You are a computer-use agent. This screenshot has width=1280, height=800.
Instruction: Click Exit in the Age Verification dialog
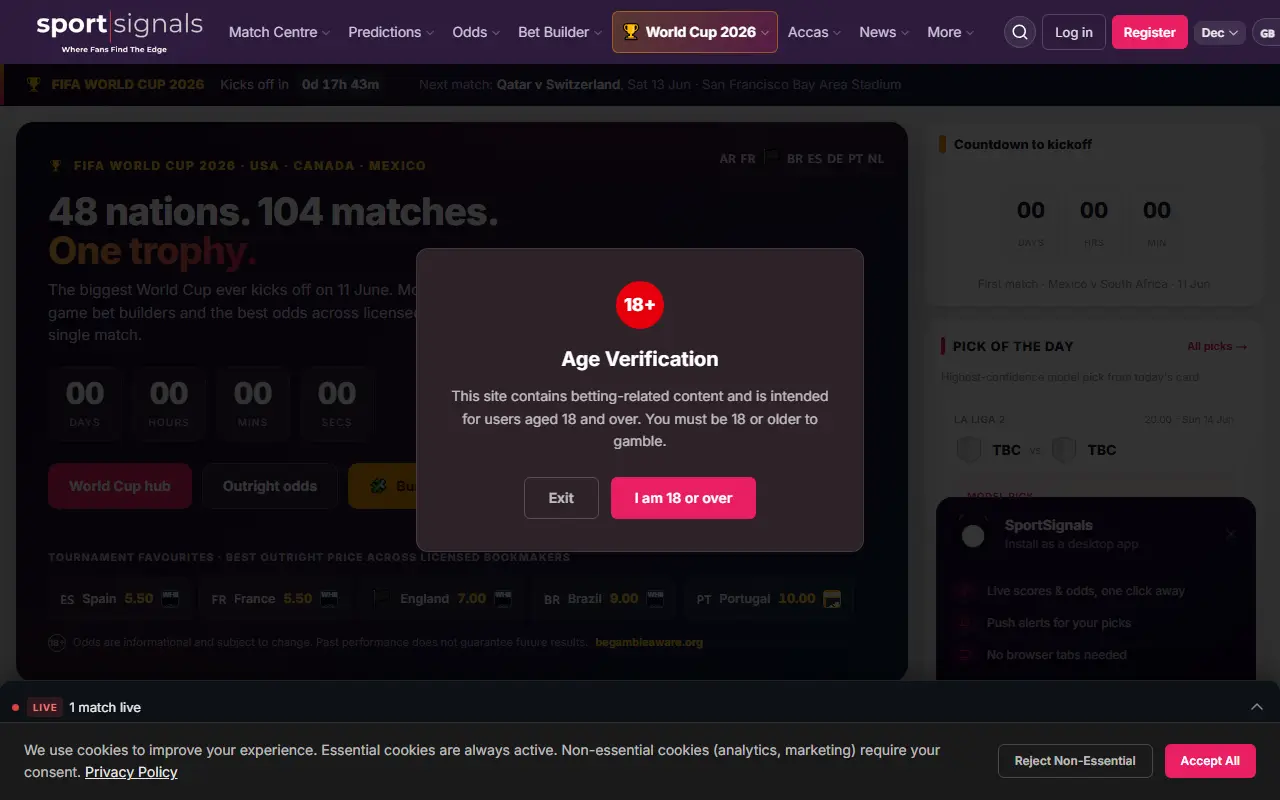[561, 498]
